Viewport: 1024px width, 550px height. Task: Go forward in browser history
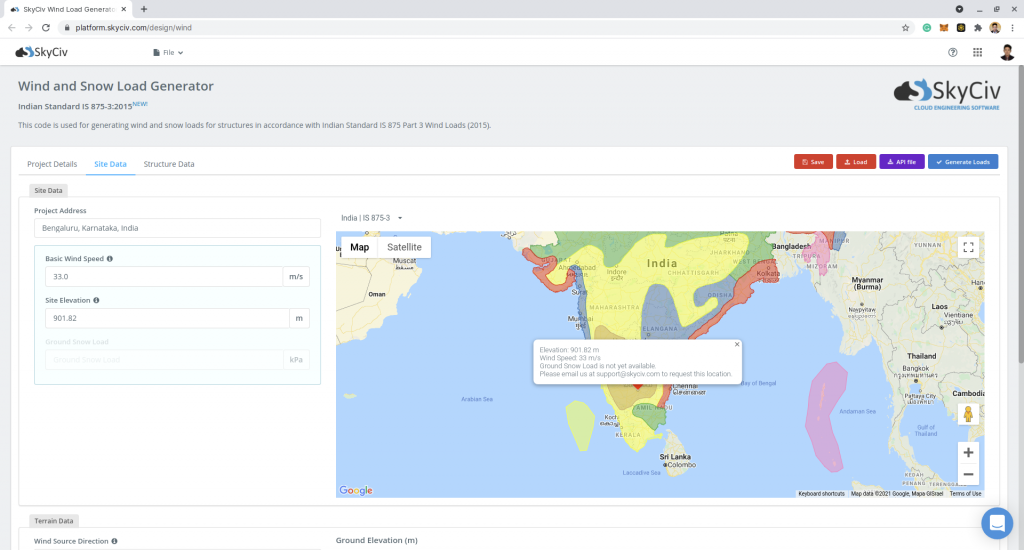point(29,27)
